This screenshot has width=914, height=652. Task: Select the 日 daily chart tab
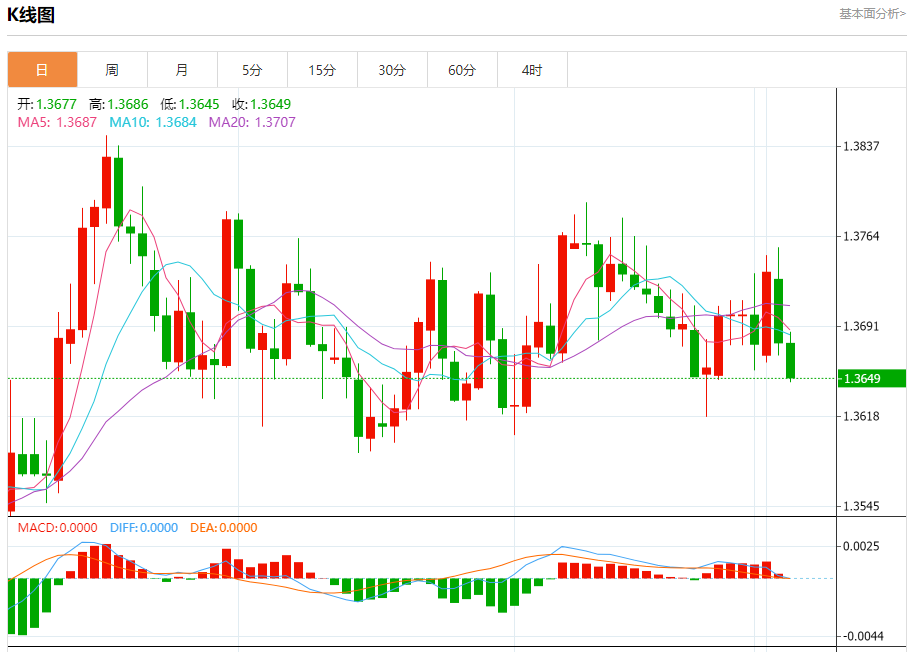[42, 70]
